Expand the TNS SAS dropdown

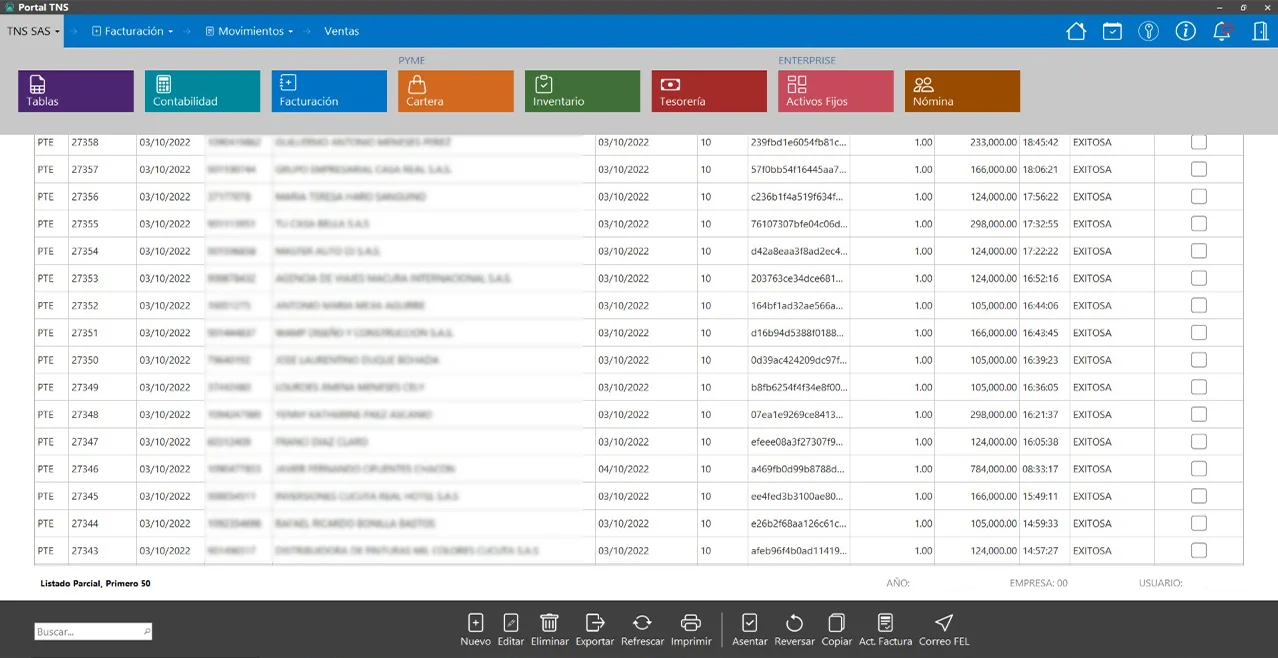click(33, 31)
